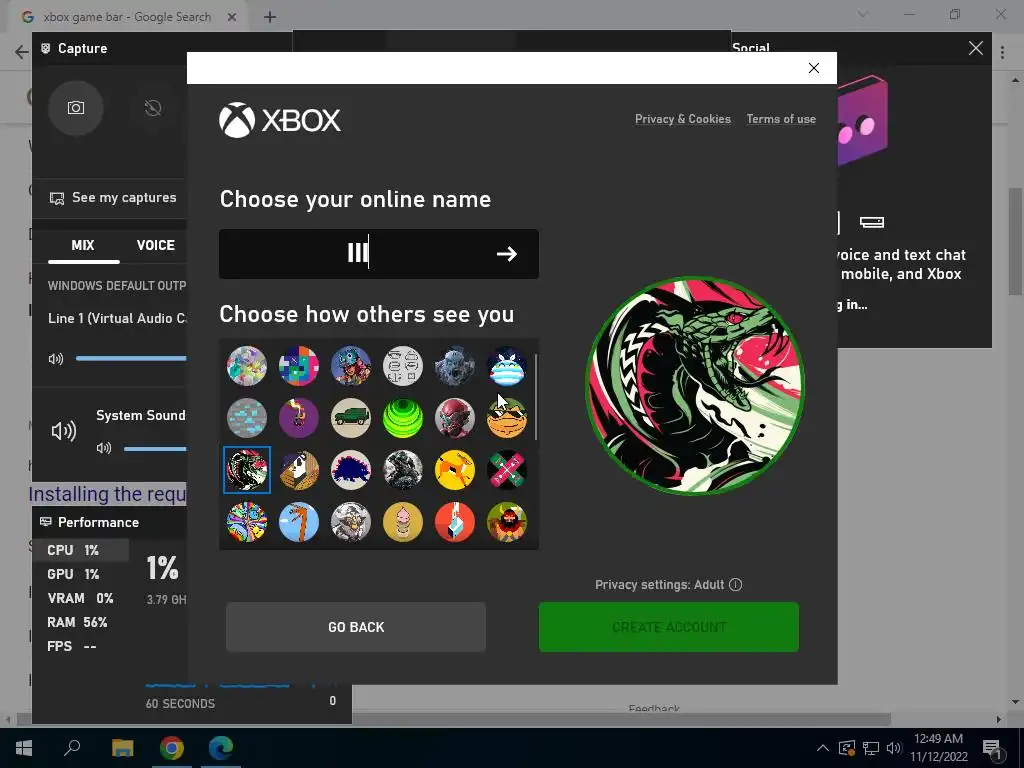Open File Explorer from the taskbar
Image resolution: width=1024 pixels, height=768 pixels.
(x=122, y=748)
